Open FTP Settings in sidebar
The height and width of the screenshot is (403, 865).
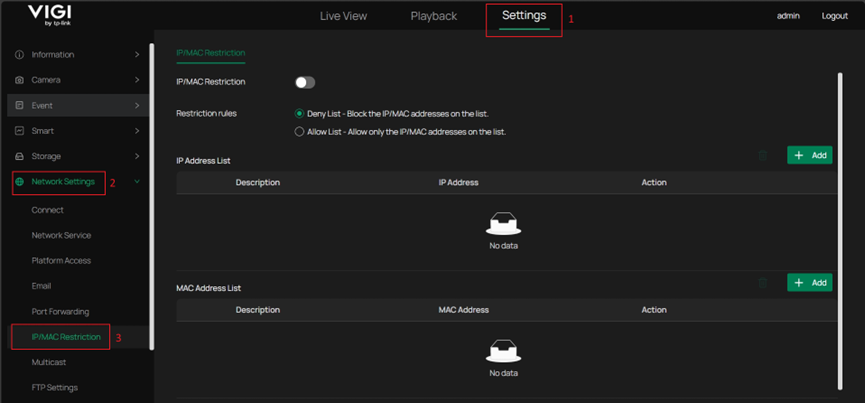pos(55,388)
